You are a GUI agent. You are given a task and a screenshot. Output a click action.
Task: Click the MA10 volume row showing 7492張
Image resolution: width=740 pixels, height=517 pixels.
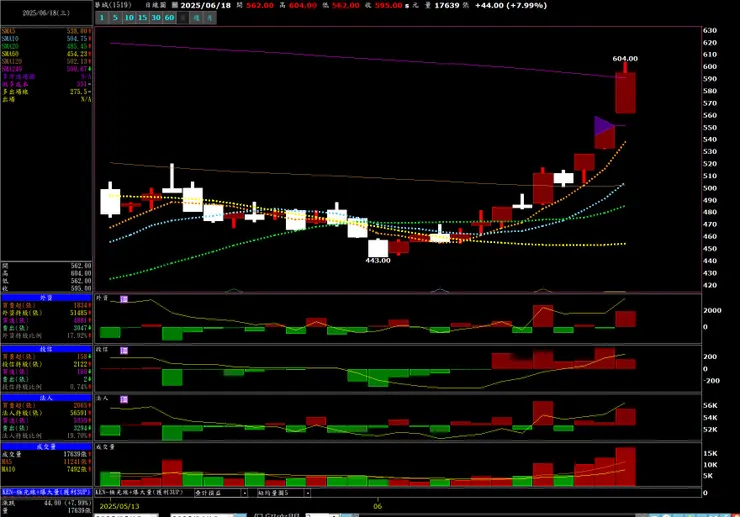[x=46, y=469]
